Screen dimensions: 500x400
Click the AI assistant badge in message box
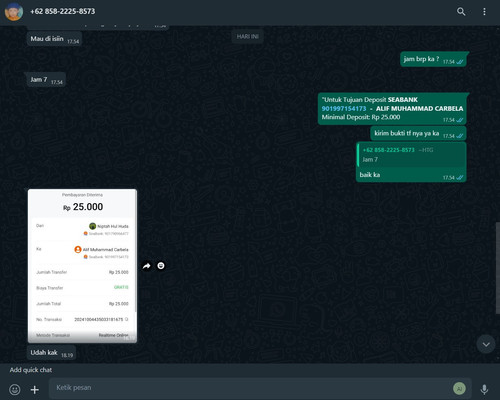pos(459,388)
